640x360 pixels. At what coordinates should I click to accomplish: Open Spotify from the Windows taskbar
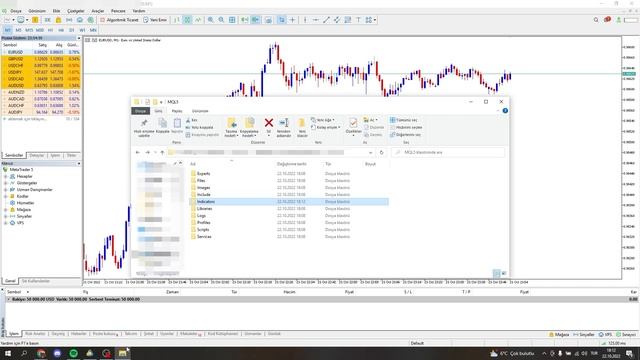(x=73, y=353)
